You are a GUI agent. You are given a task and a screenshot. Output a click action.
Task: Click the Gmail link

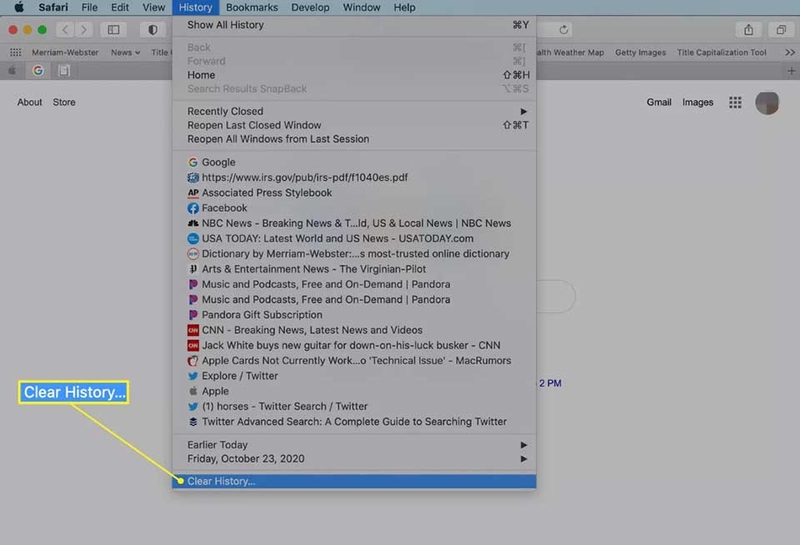tap(659, 102)
